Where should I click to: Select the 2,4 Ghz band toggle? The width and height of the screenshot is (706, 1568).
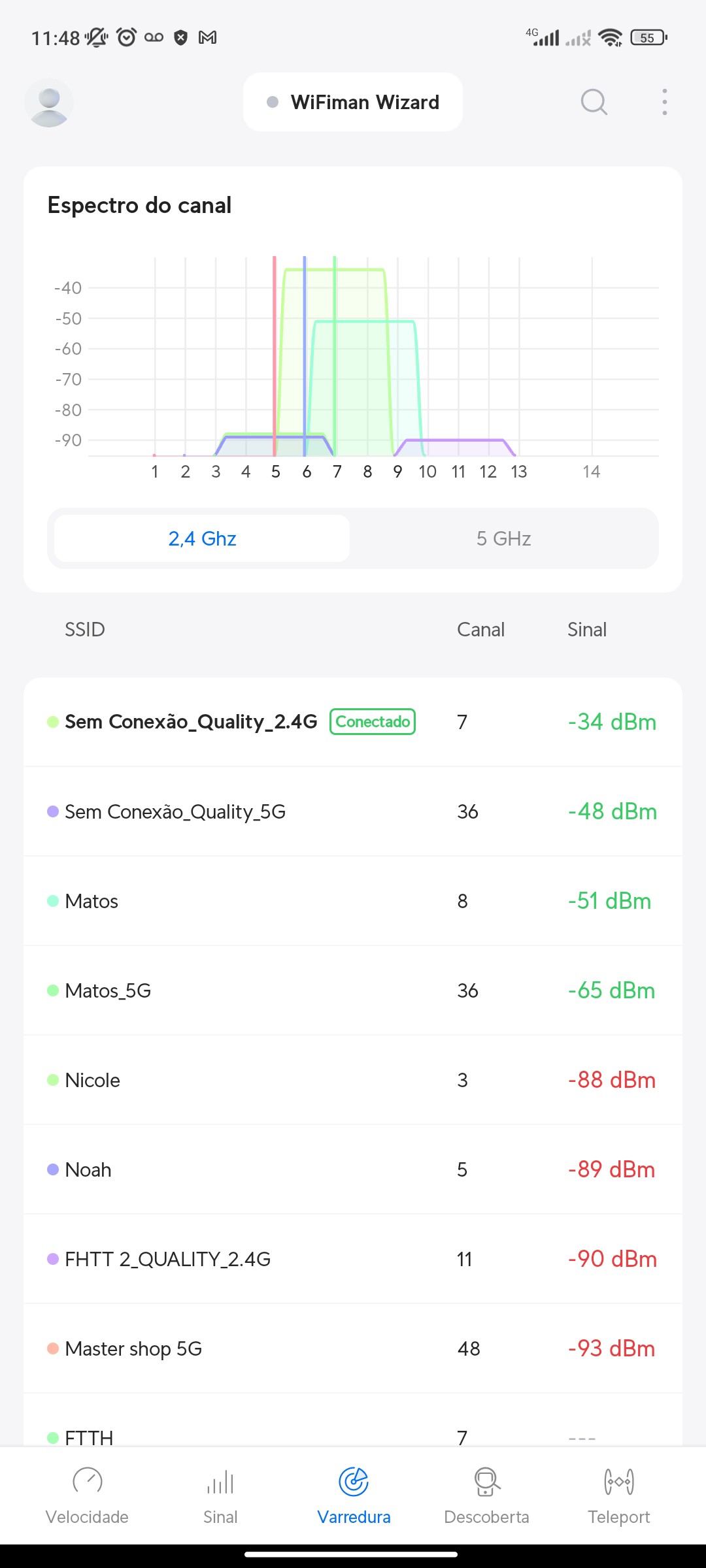point(202,538)
